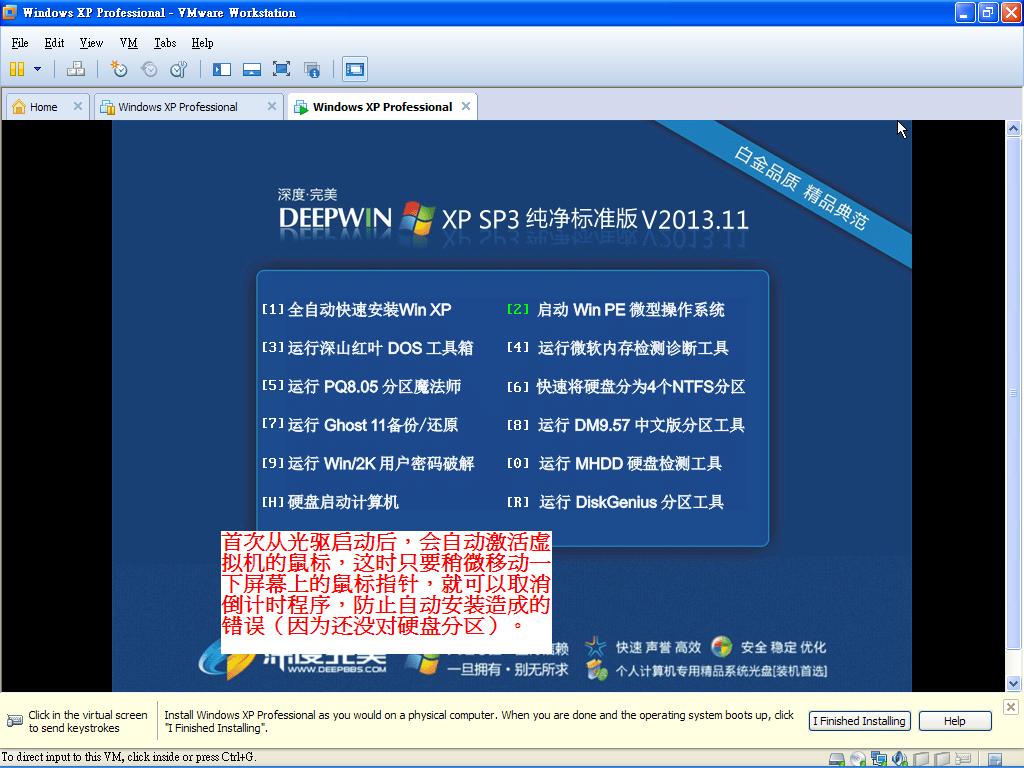
Task: Click the second greyed device status icon
Action: pyautogui.click(x=942, y=759)
